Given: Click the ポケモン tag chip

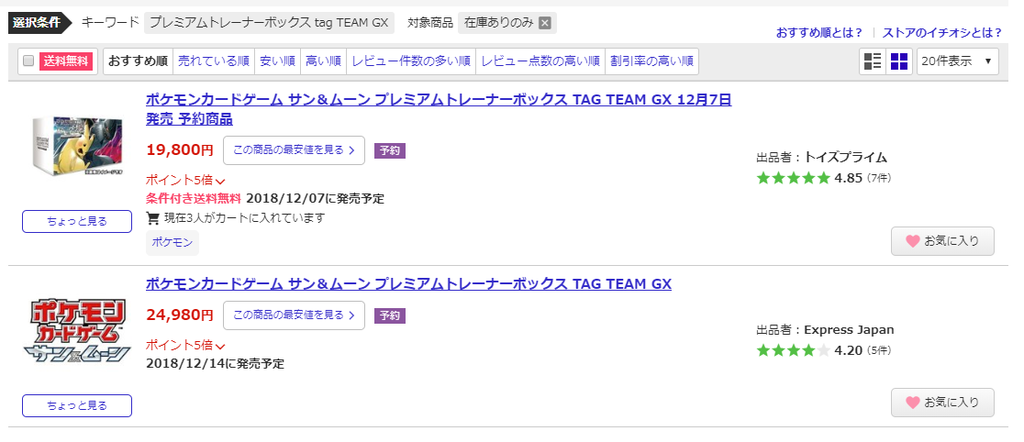Looking at the screenshot, I should click(x=172, y=242).
